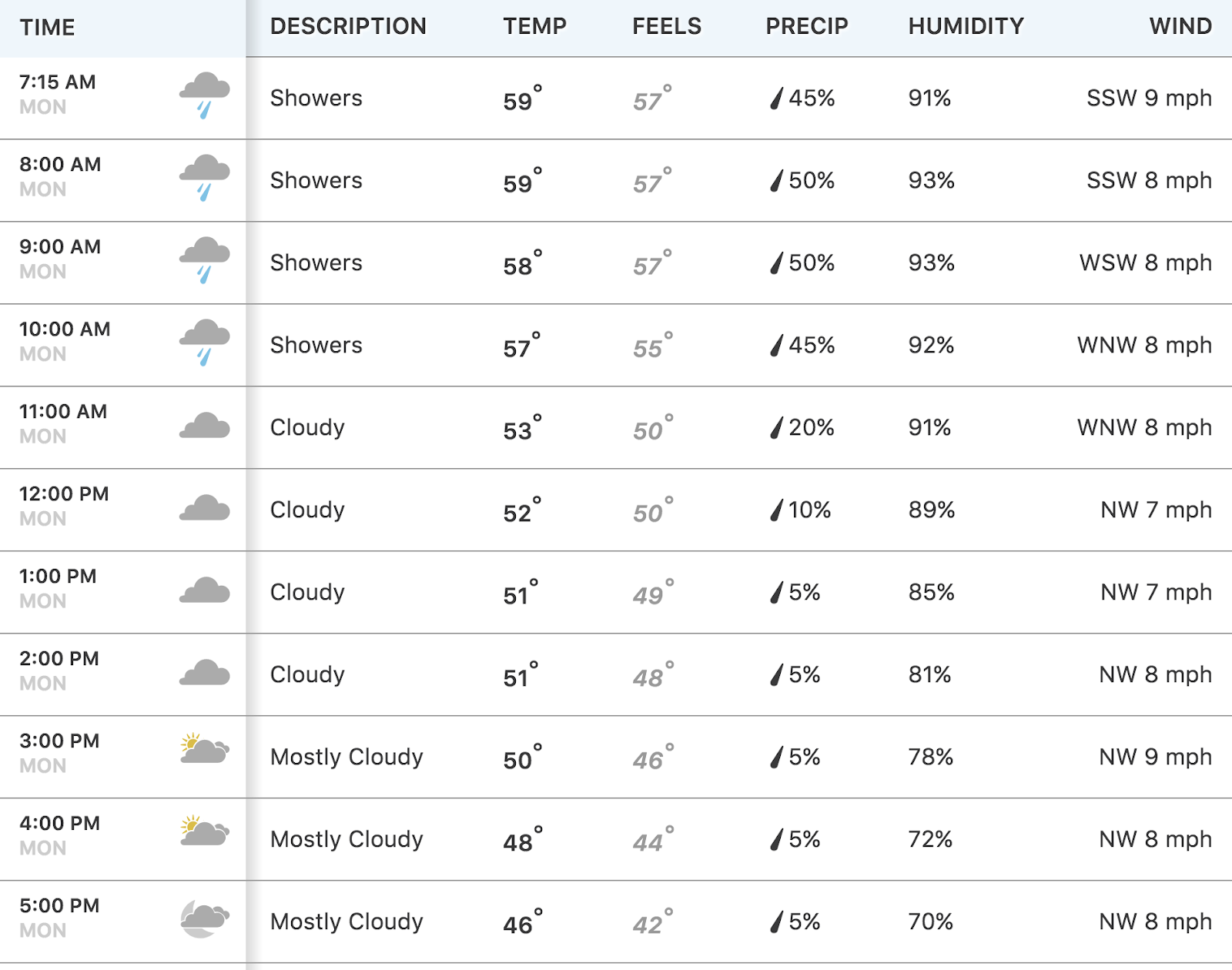Viewport: 1232px width, 970px height.
Task: Click the TEMP column header
Action: (535, 26)
